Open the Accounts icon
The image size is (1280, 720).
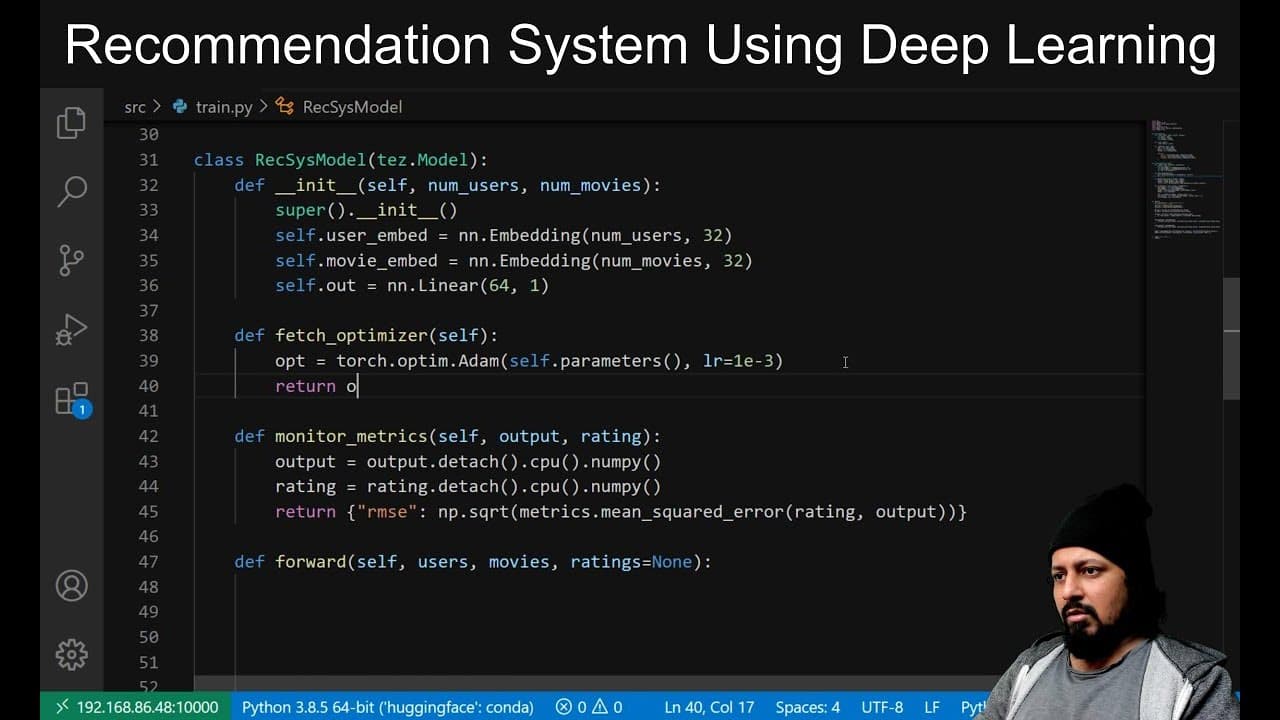point(71,585)
